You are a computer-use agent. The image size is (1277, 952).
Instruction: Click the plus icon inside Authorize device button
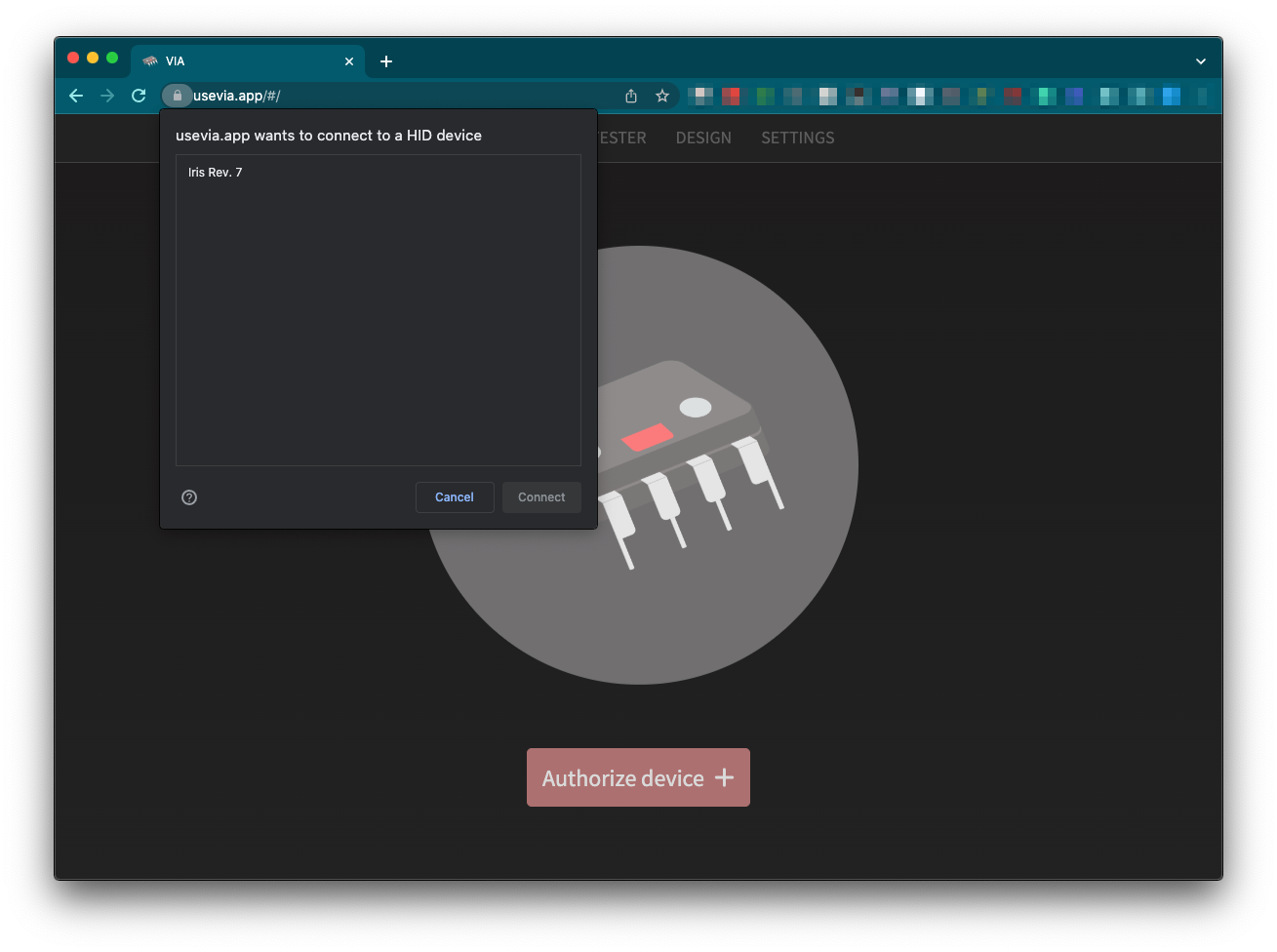tap(724, 777)
